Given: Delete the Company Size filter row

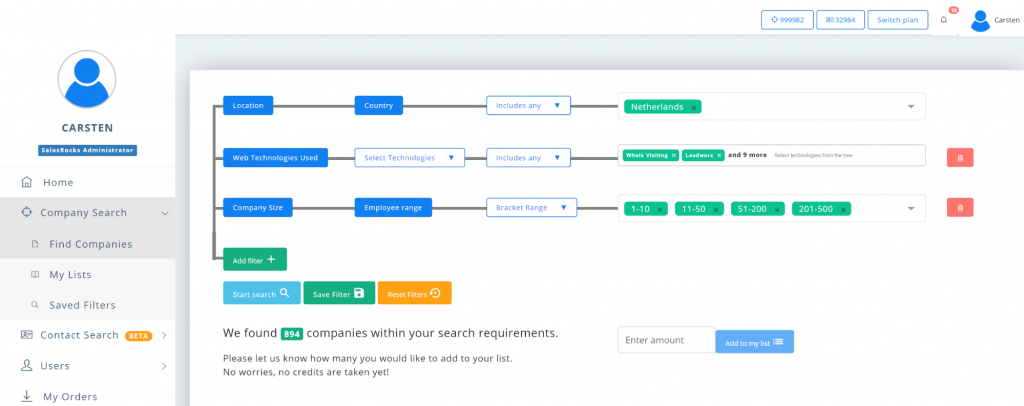Looking at the screenshot, I should click(960, 208).
